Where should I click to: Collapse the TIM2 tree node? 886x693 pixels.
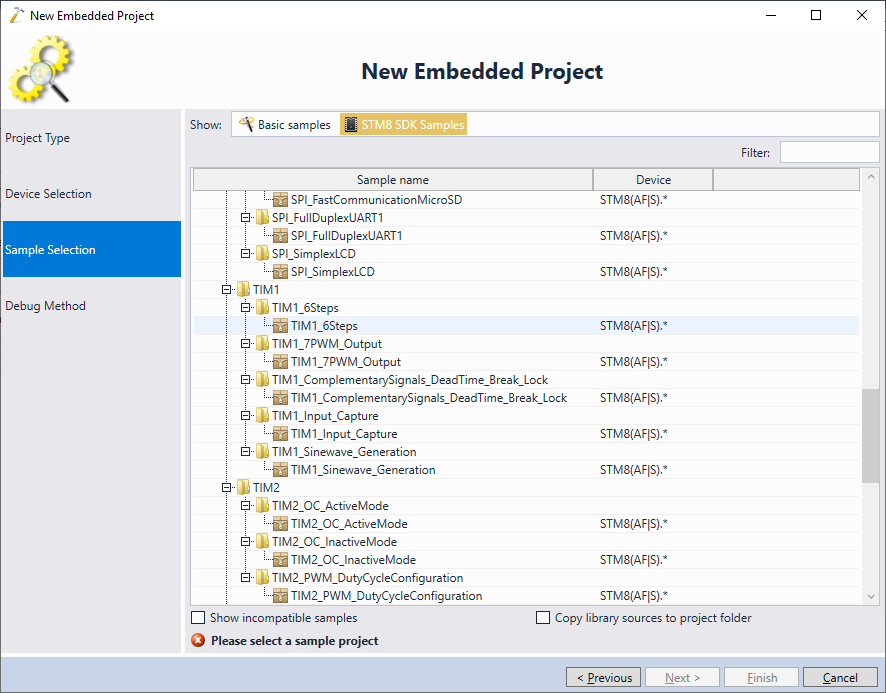tap(227, 488)
